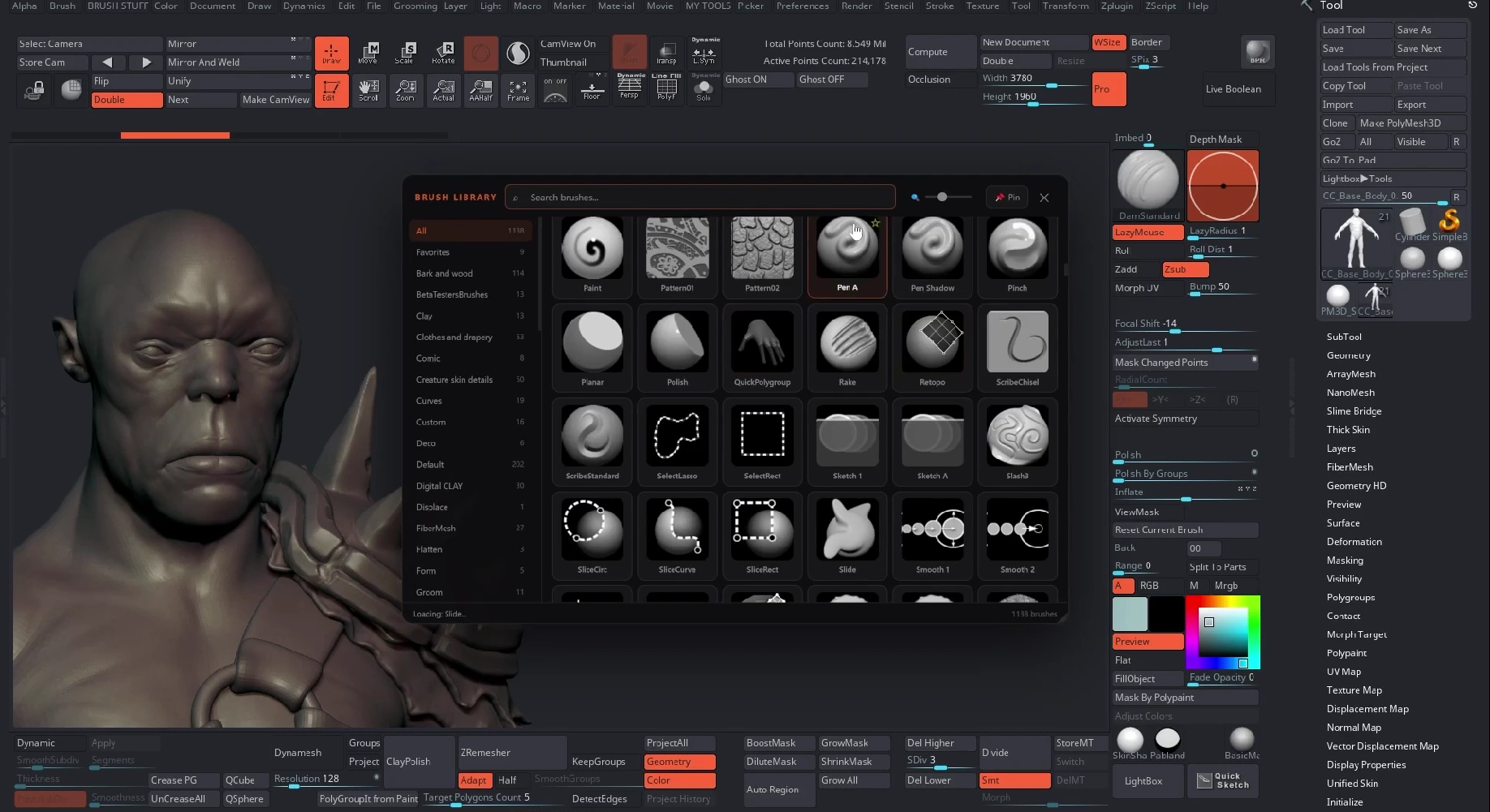Toggle the Transp transparency icon

666,53
